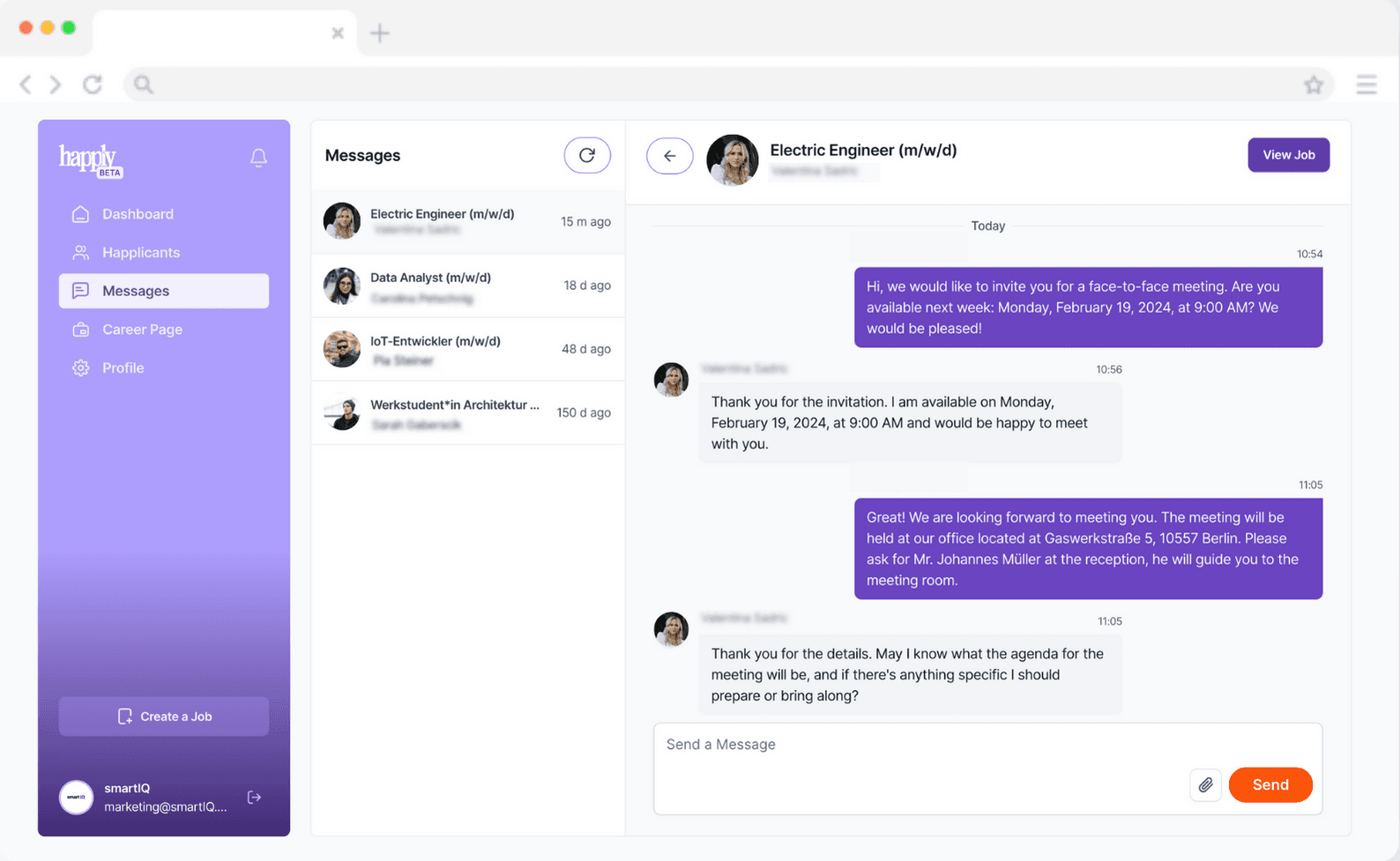Click the paperclip attachment icon
Image resolution: width=1400 pixels, height=861 pixels.
tap(1205, 784)
